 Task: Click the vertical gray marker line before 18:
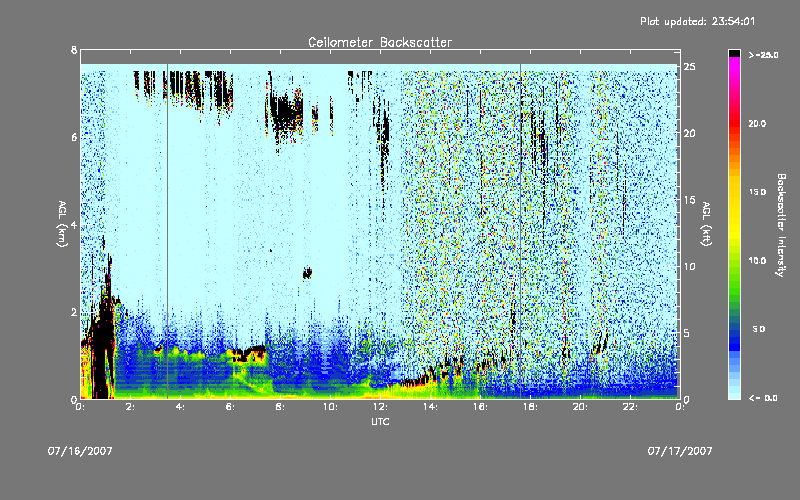click(520, 231)
